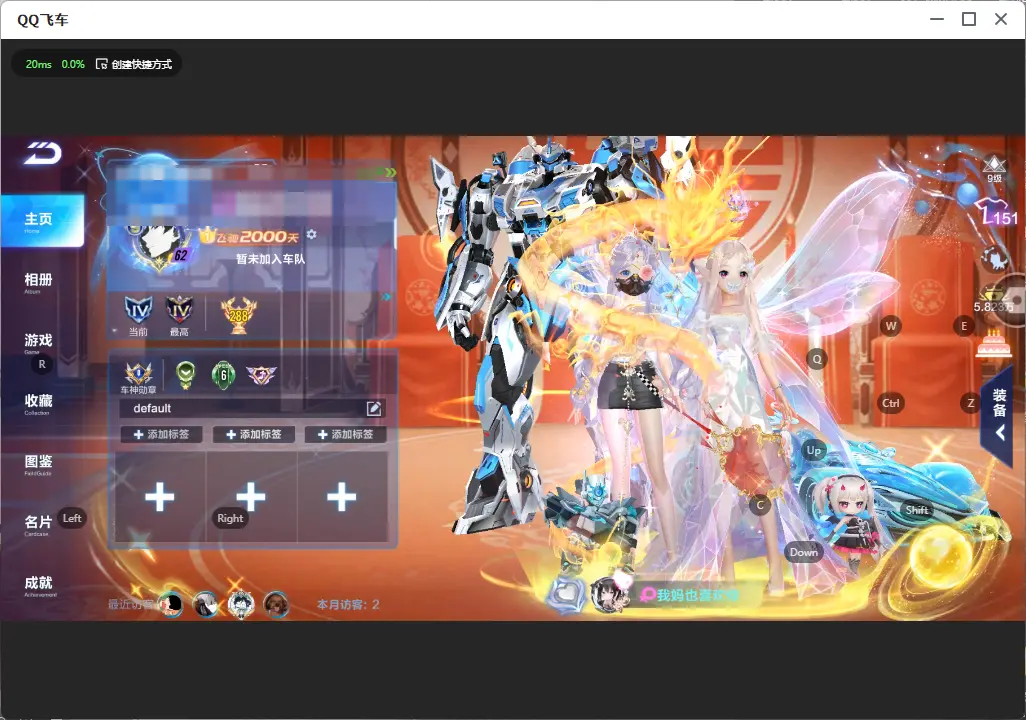1026x720 pixels.
Task: Click the silver heart like icon
Action: click(x=565, y=595)
